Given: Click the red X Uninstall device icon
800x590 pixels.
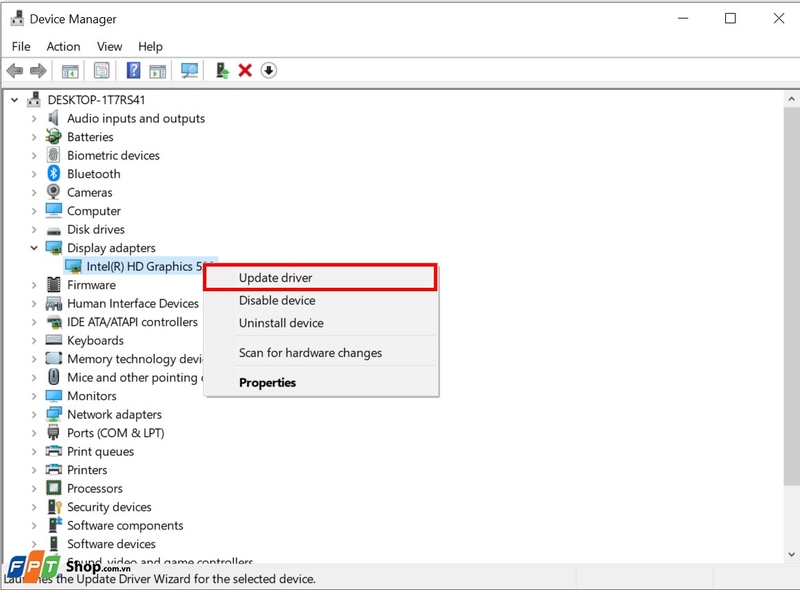Looking at the screenshot, I should (x=245, y=70).
